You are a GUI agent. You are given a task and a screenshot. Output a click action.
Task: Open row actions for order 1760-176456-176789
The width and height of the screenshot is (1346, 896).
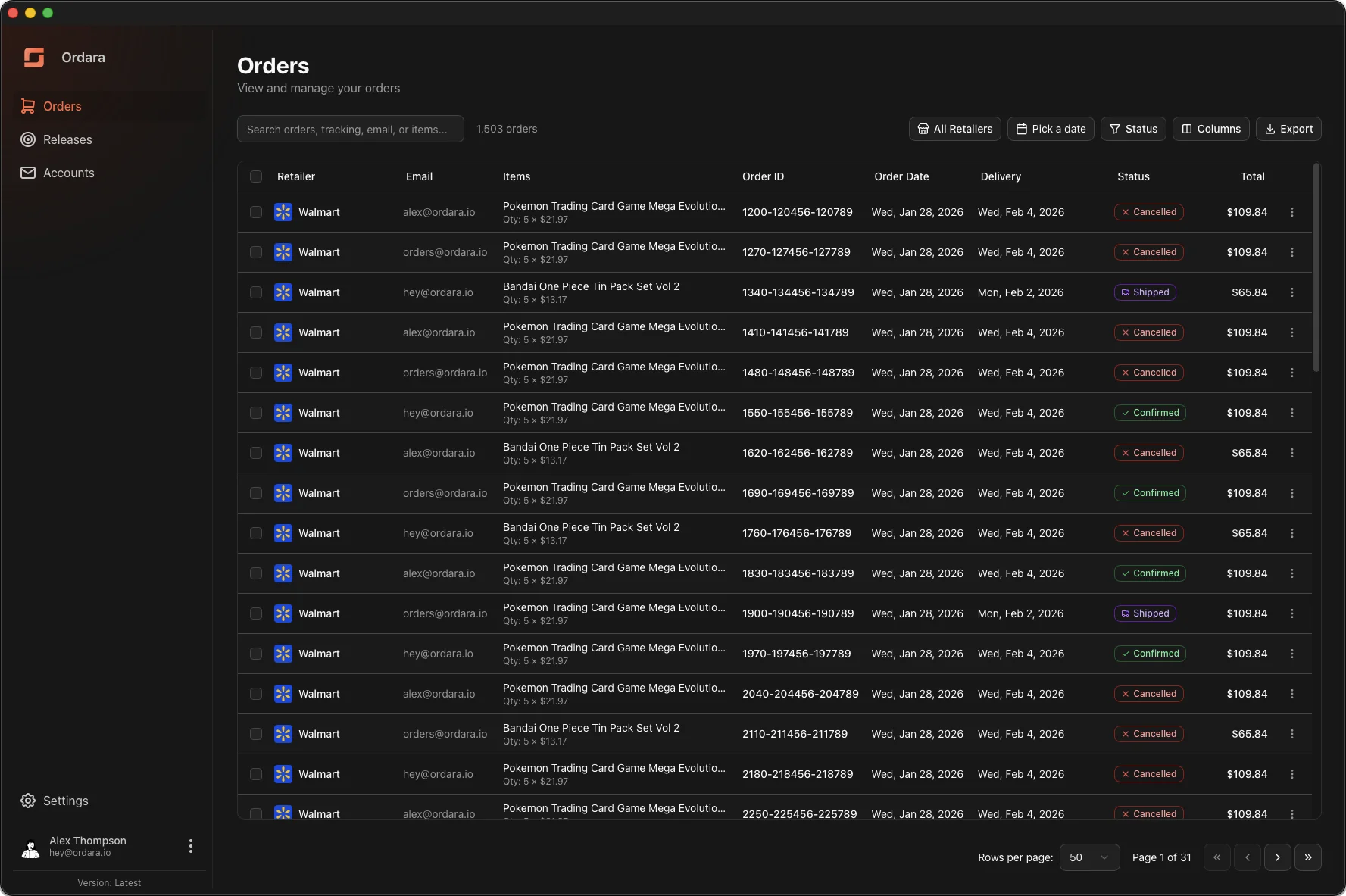tap(1292, 533)
